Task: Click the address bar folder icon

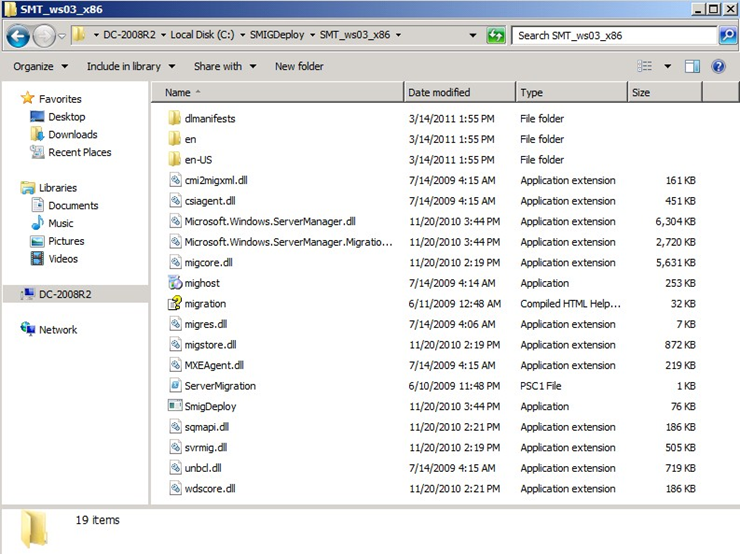Action: click(79, 34)
